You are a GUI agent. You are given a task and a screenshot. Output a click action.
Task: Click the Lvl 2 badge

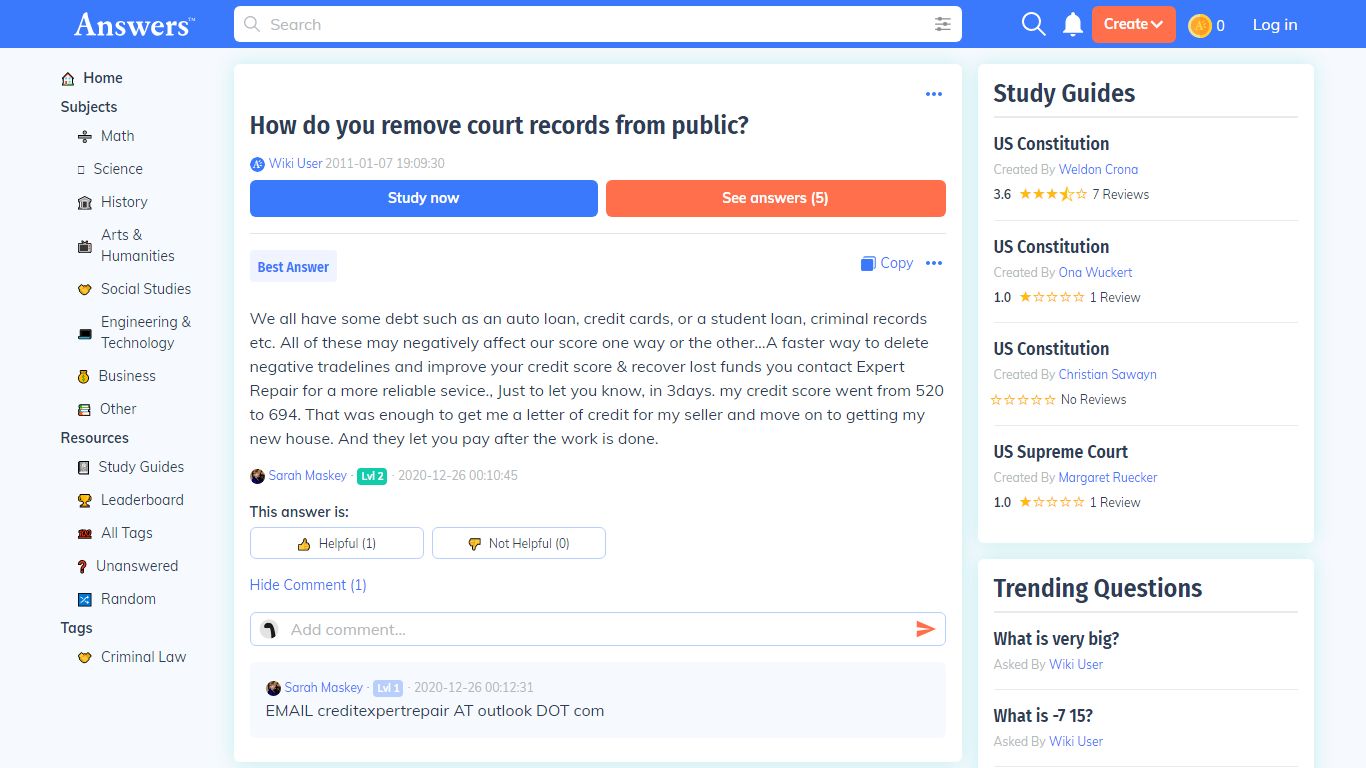pos(372,477)
